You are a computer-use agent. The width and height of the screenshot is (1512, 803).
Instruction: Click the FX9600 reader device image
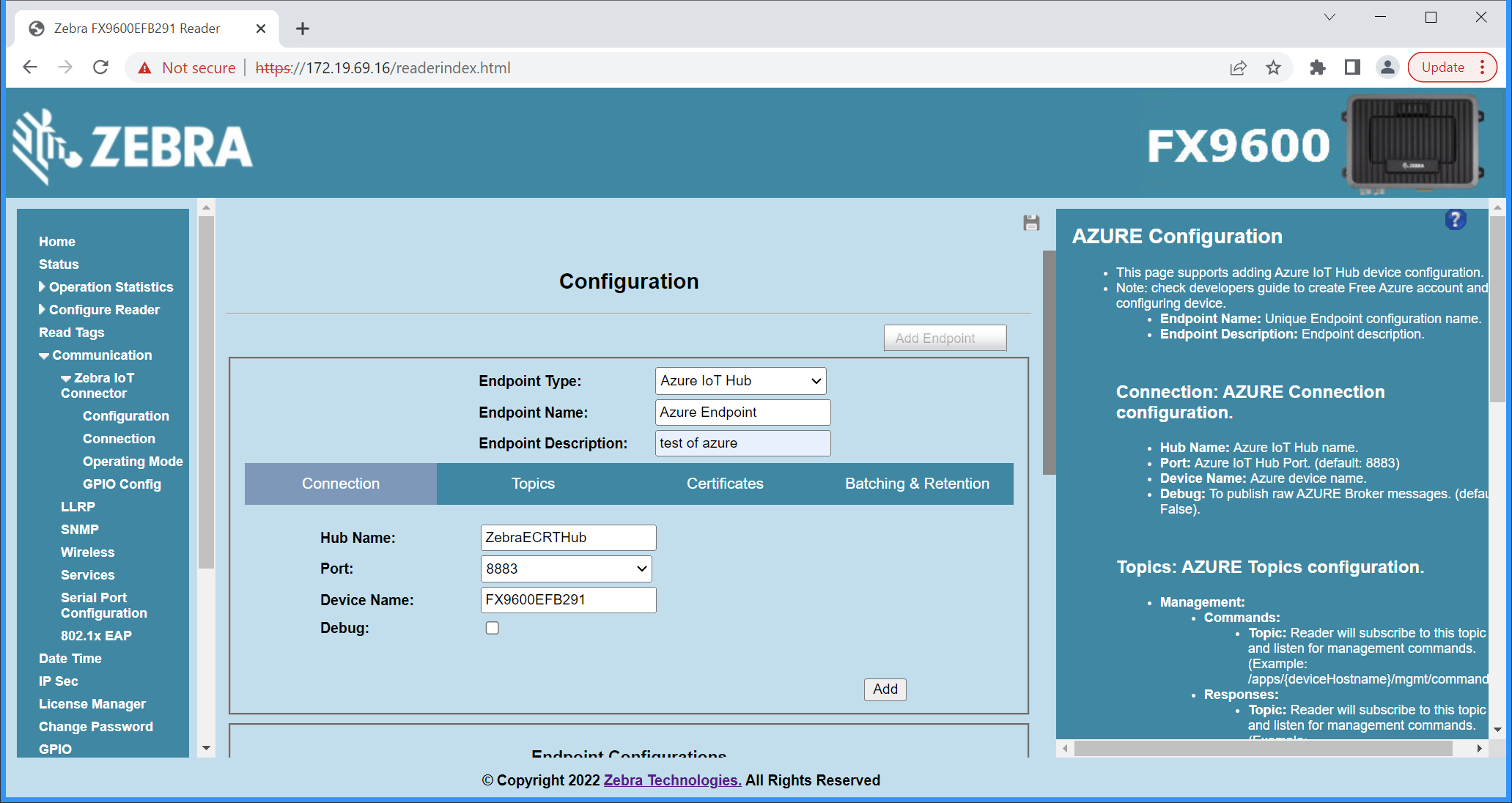[1414, 144]
